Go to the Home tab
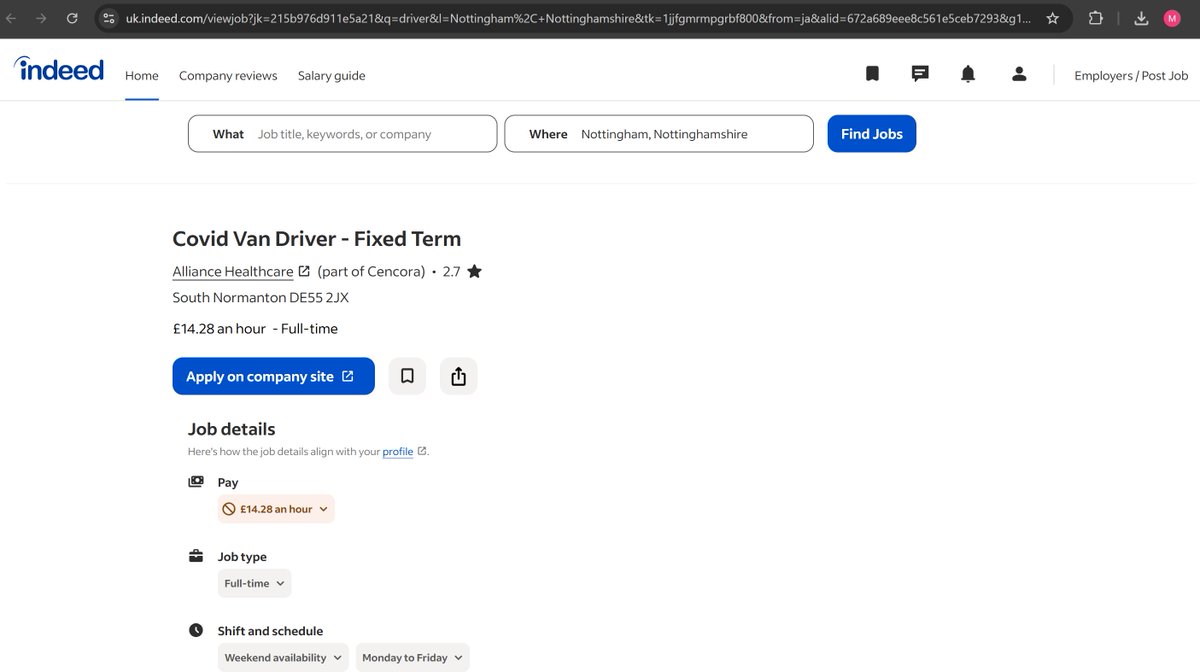The height and width of the screenshot is (672, 1200). click(x=142, y=76)
